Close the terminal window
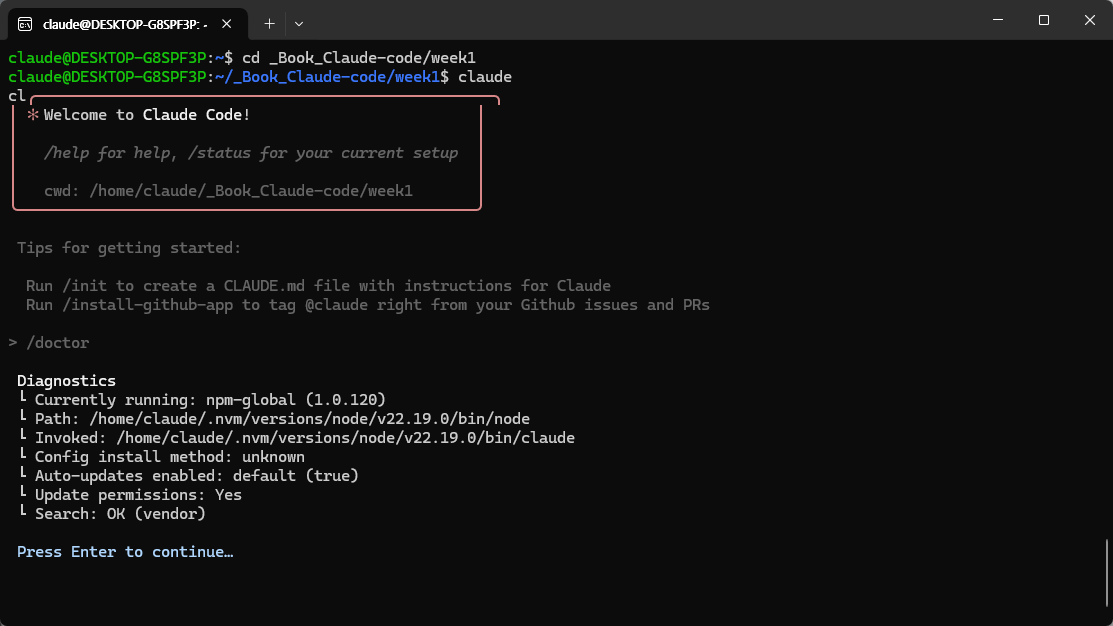1113x626 pixels. tap(1090, 20)
